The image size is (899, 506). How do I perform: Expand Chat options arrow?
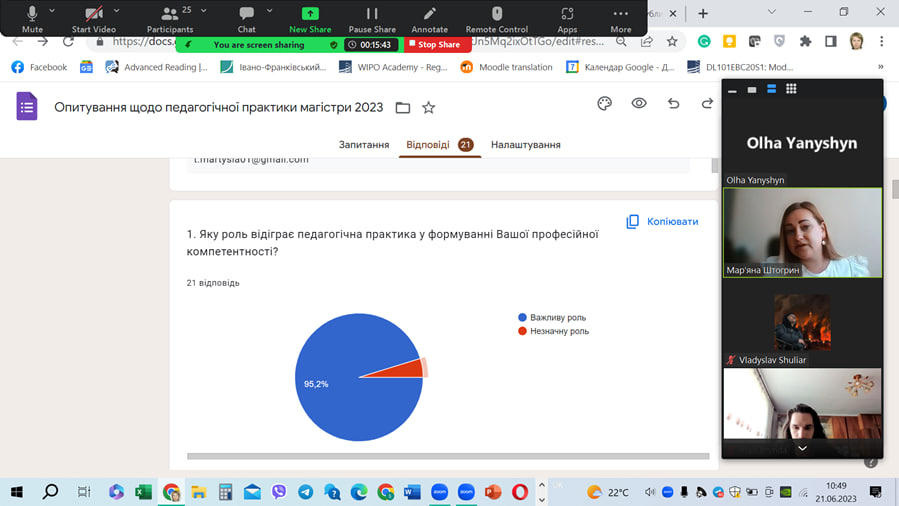pos(269,10)
